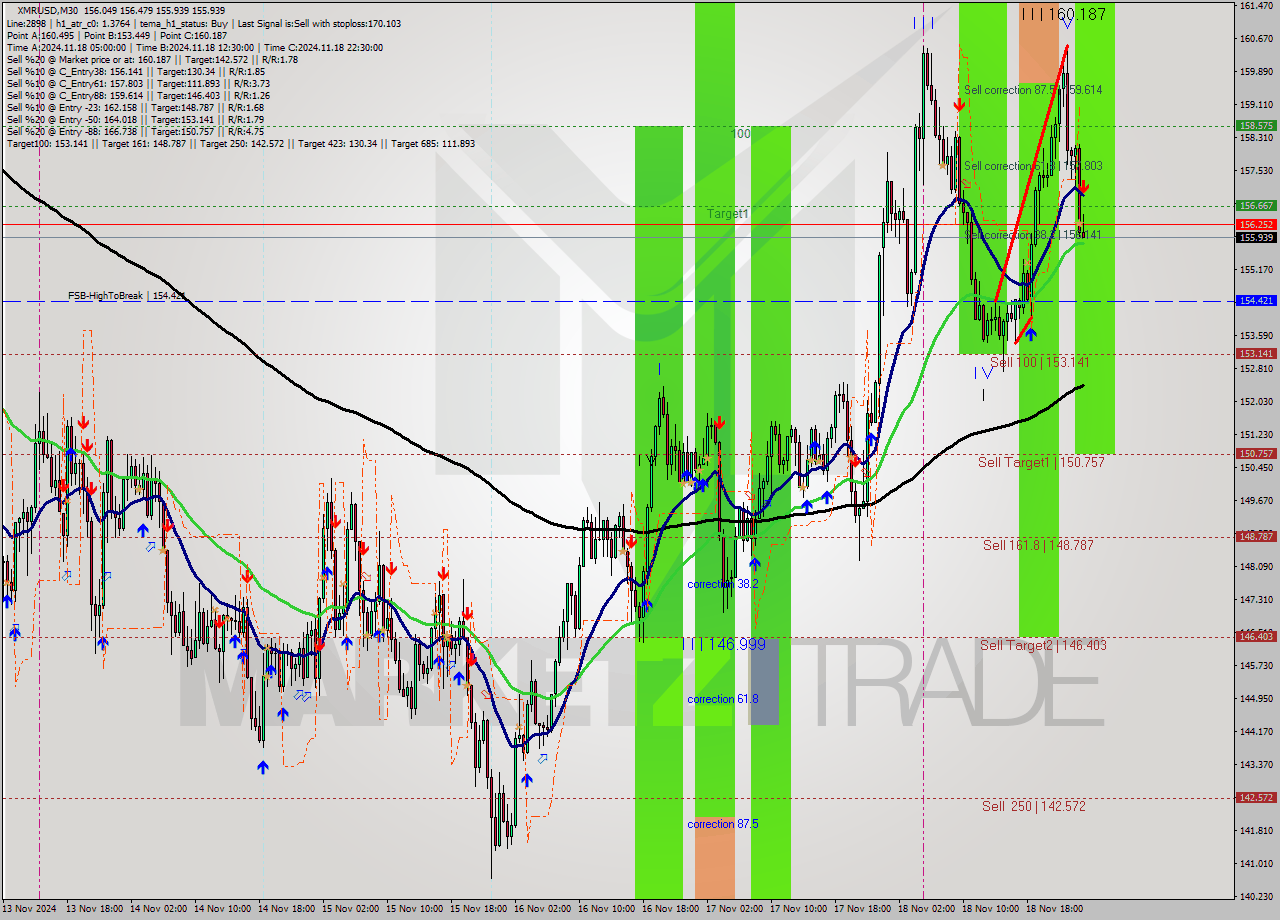This screenshot has width=1280, height=920.
Task: Click the blue 'correction 38.2' label
Action: tap(722, 583)
